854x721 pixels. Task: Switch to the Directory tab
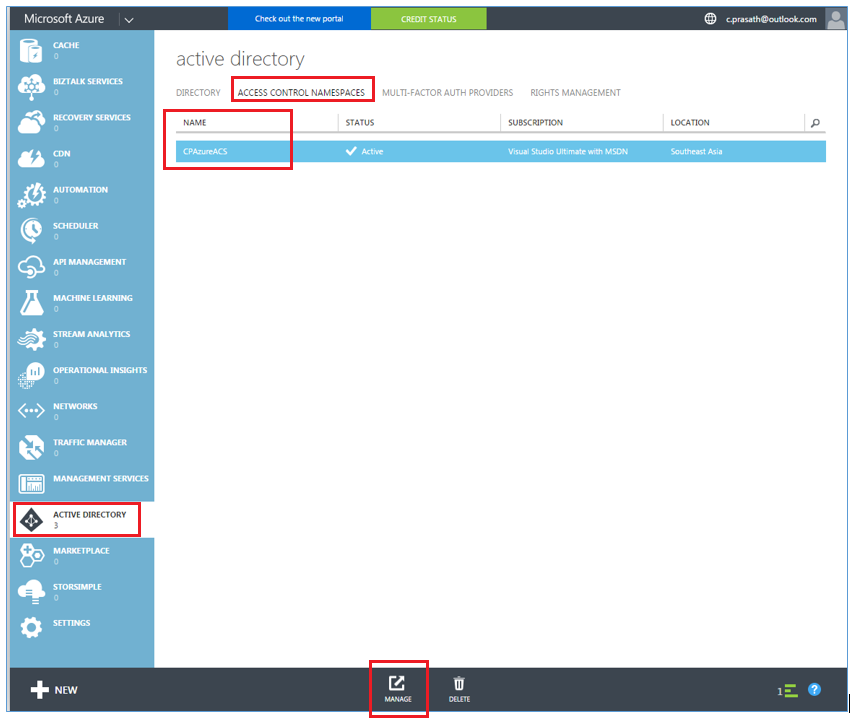point(198,93)
